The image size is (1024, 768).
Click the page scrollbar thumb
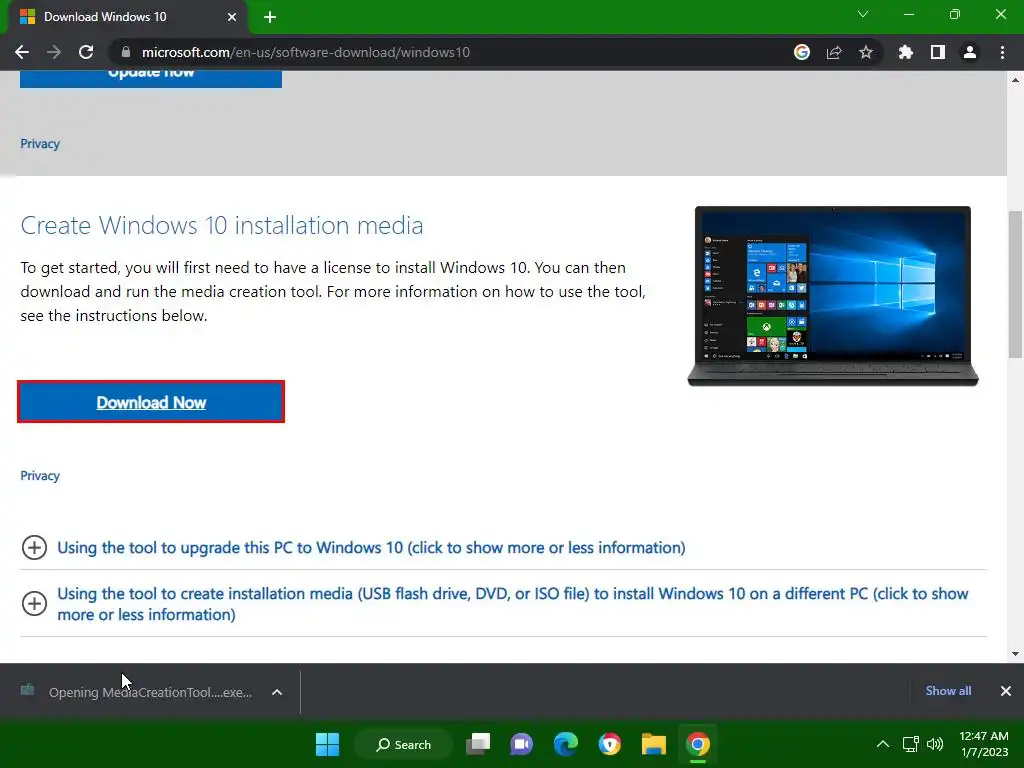(x=1015, y=284)
